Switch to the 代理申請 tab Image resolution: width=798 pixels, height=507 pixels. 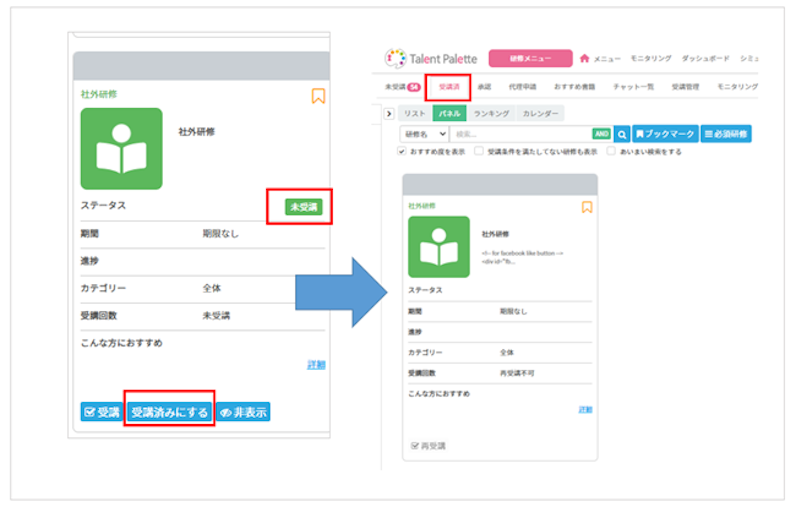coord(523,87)
